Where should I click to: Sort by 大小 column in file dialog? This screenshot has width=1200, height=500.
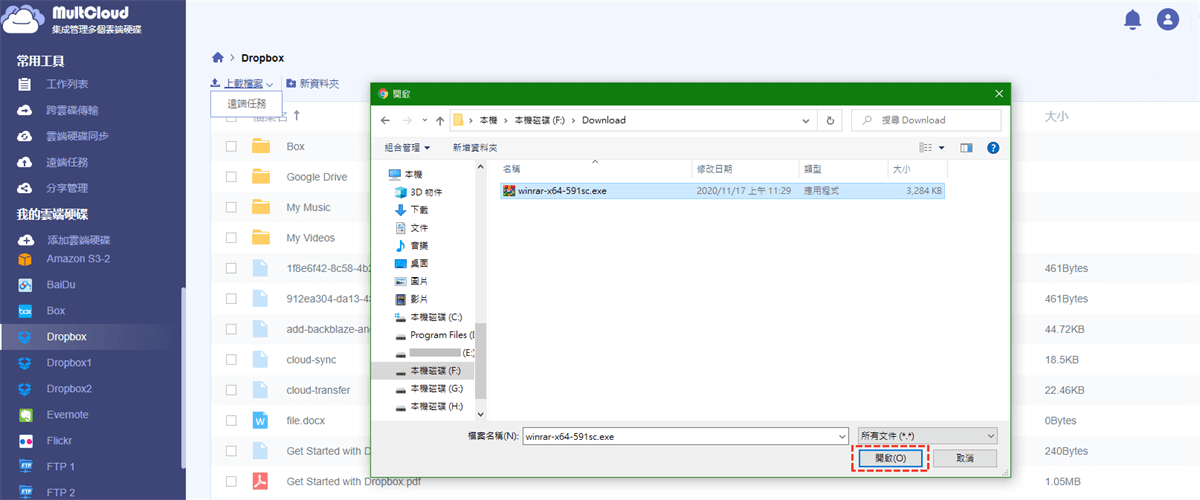(915, 169)
